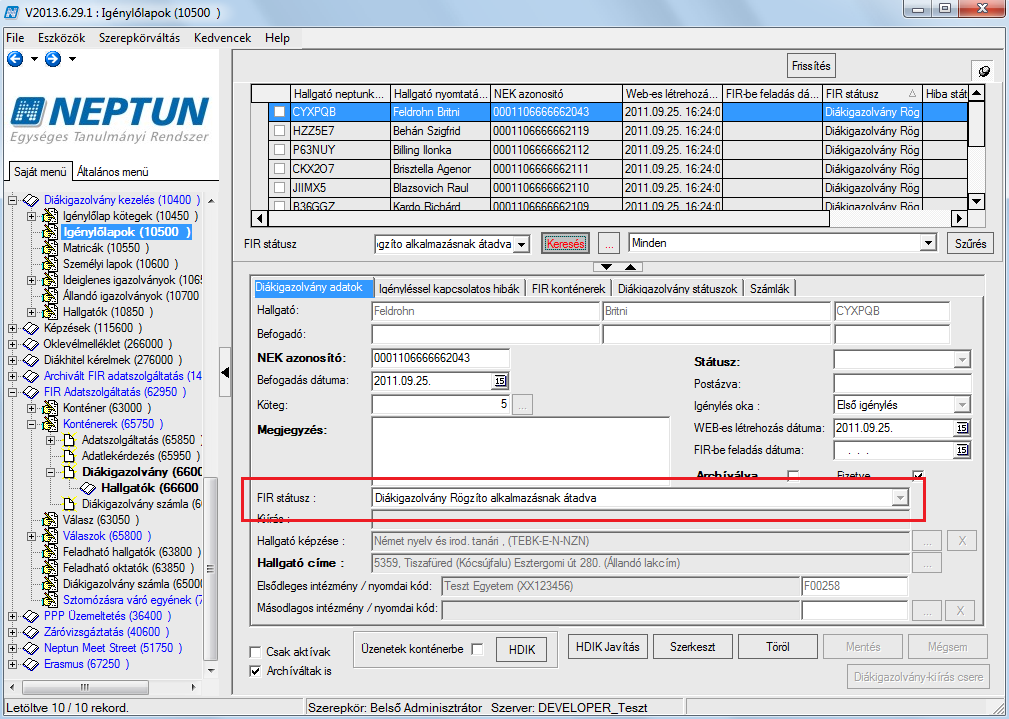Tick checkbox for row CKX2O7
Viewport: 1009px width, 719px height.
pos(279,169)
